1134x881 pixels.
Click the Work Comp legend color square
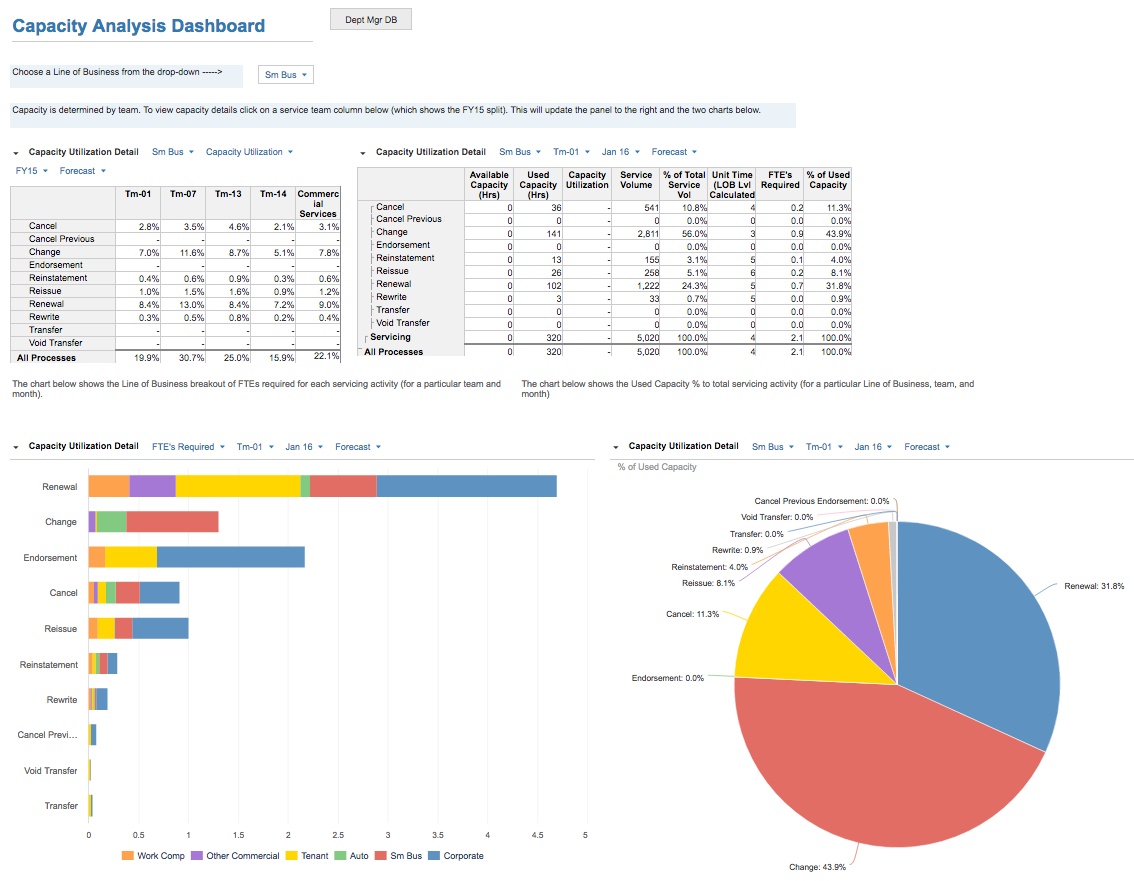pos(127,856)
